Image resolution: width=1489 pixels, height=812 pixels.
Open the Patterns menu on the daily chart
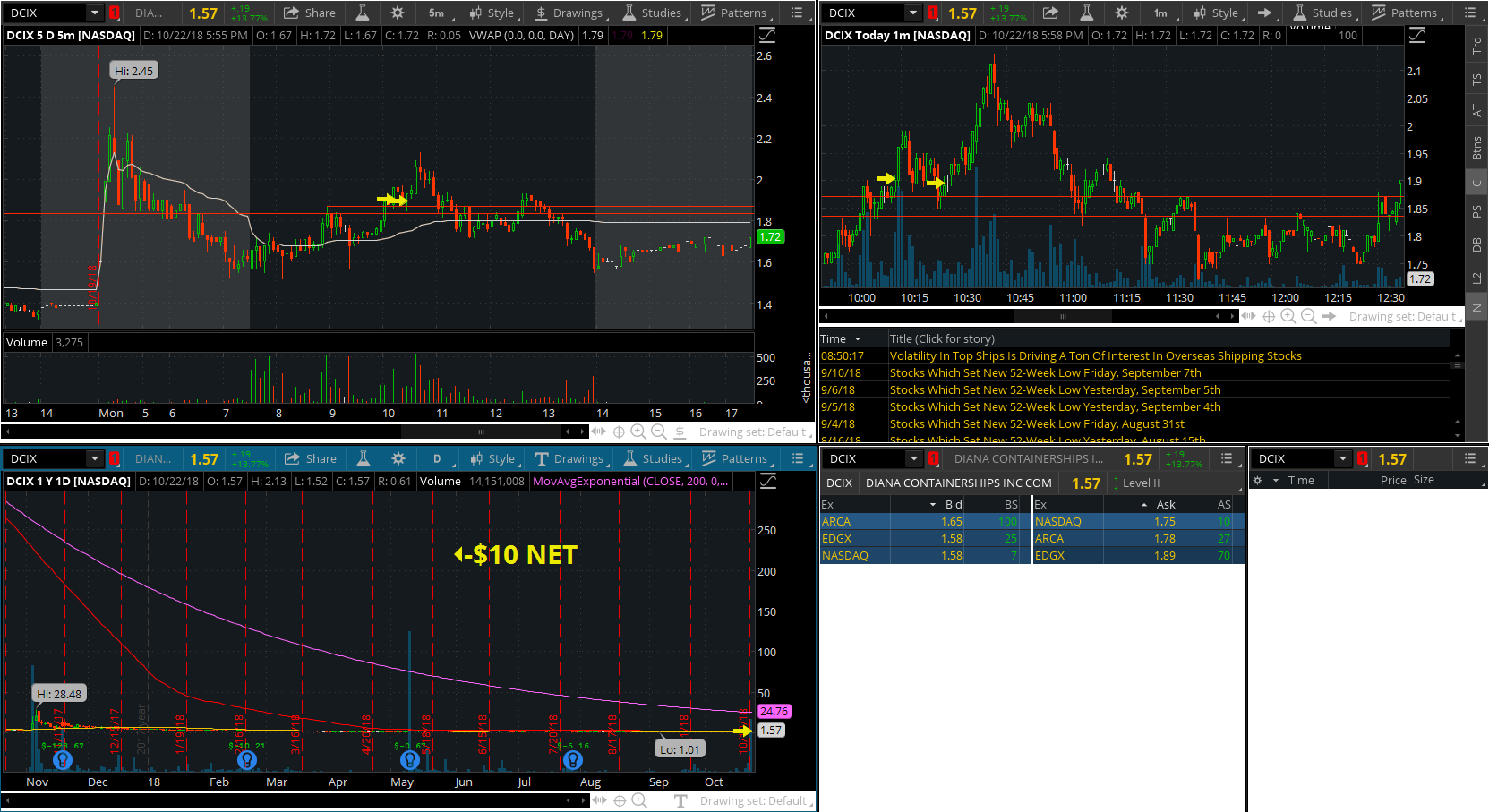pyautogui.click(x=736, y=458)
